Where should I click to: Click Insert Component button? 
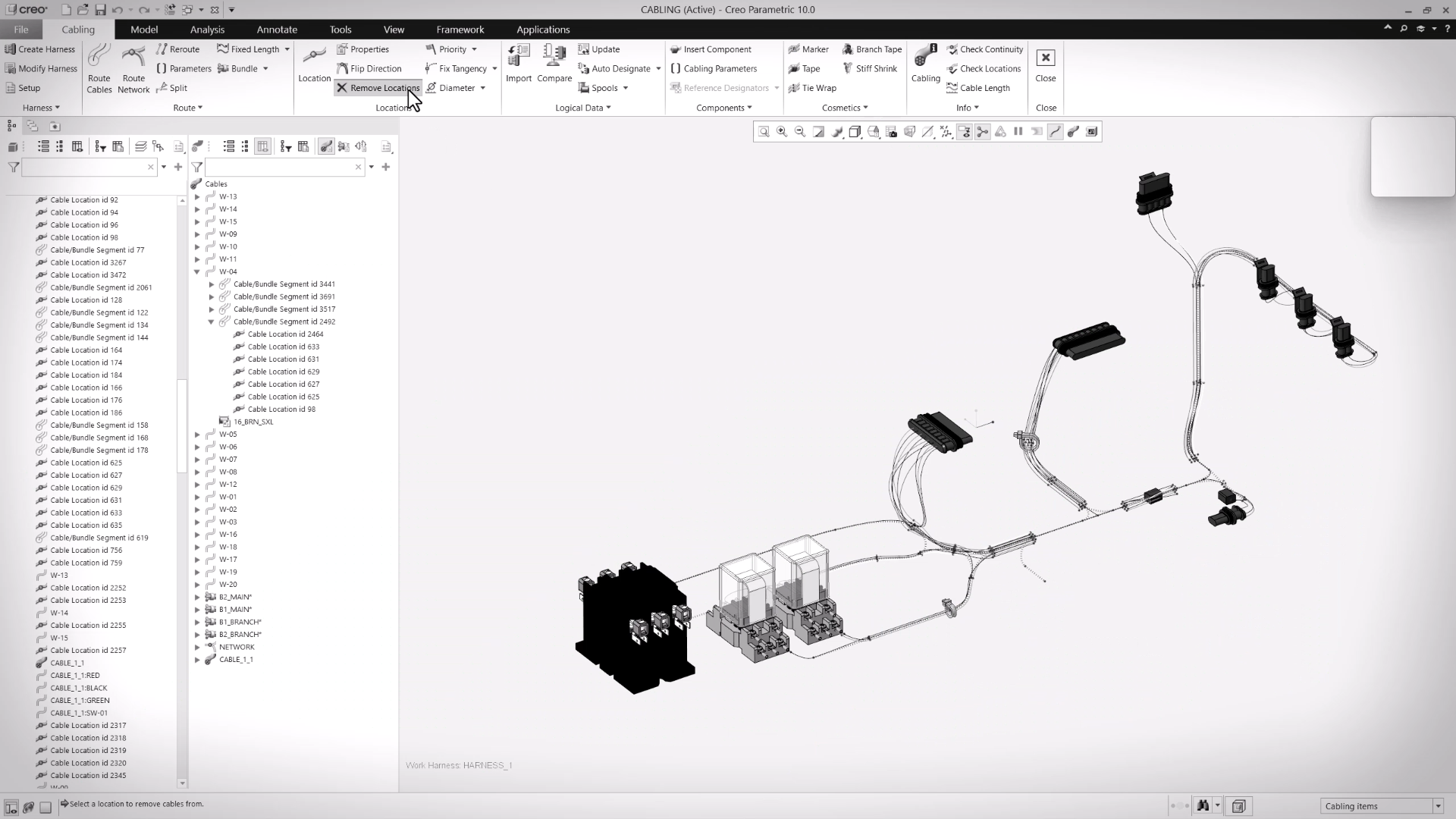tap(711, 49)
